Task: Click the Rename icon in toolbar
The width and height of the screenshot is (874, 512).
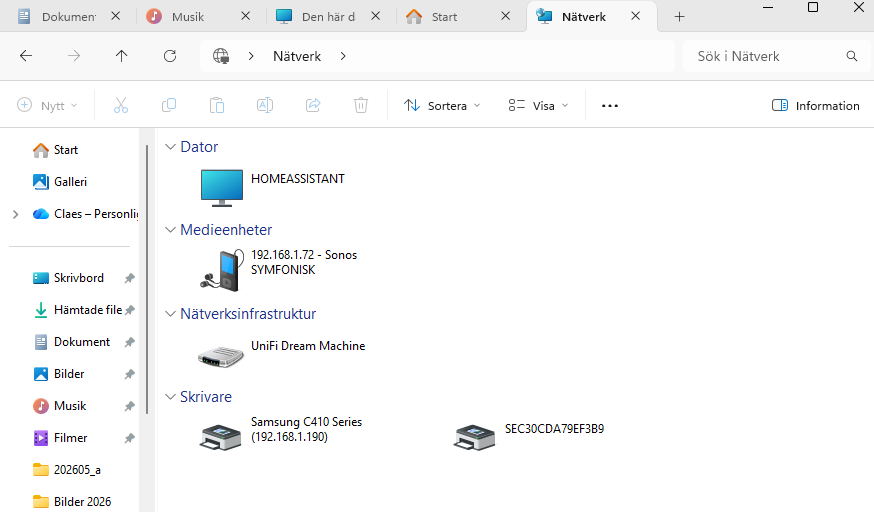Action: click(265, 105)
